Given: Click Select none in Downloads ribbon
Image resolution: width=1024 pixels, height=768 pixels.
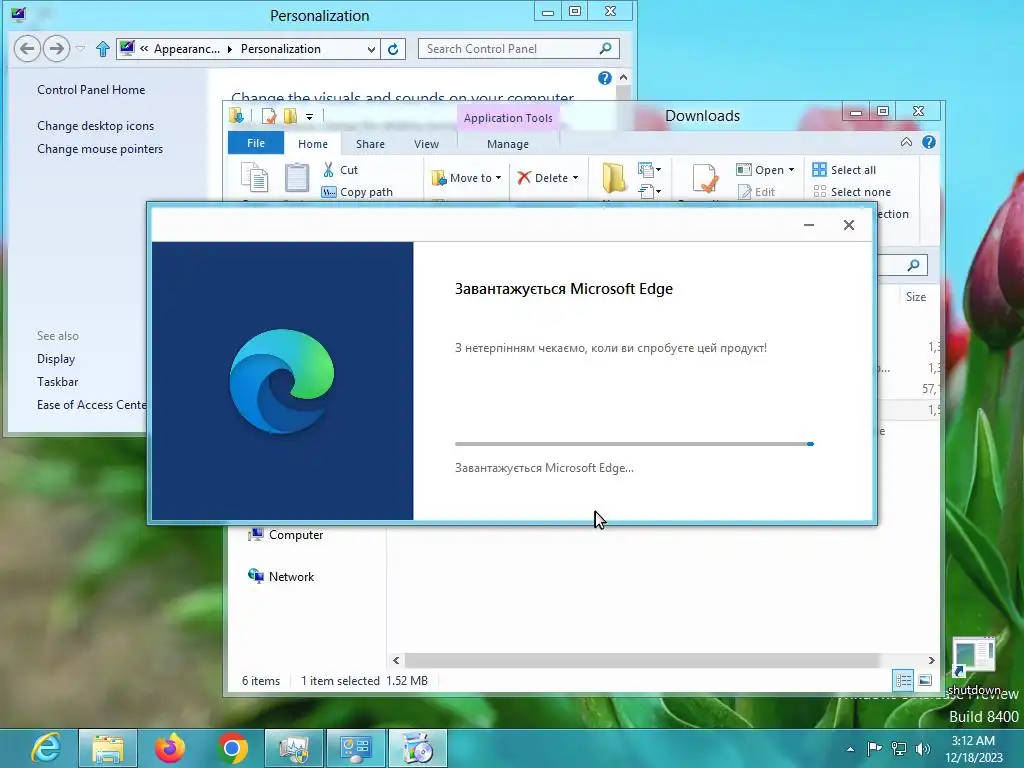Looking at the screenshot, I should (852, 192).
